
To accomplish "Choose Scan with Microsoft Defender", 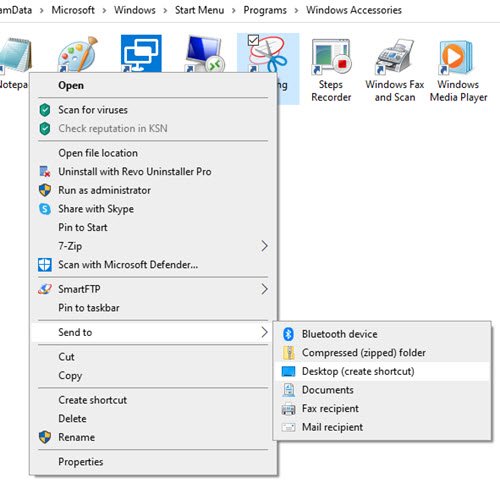I will click(x=153, y=265).
